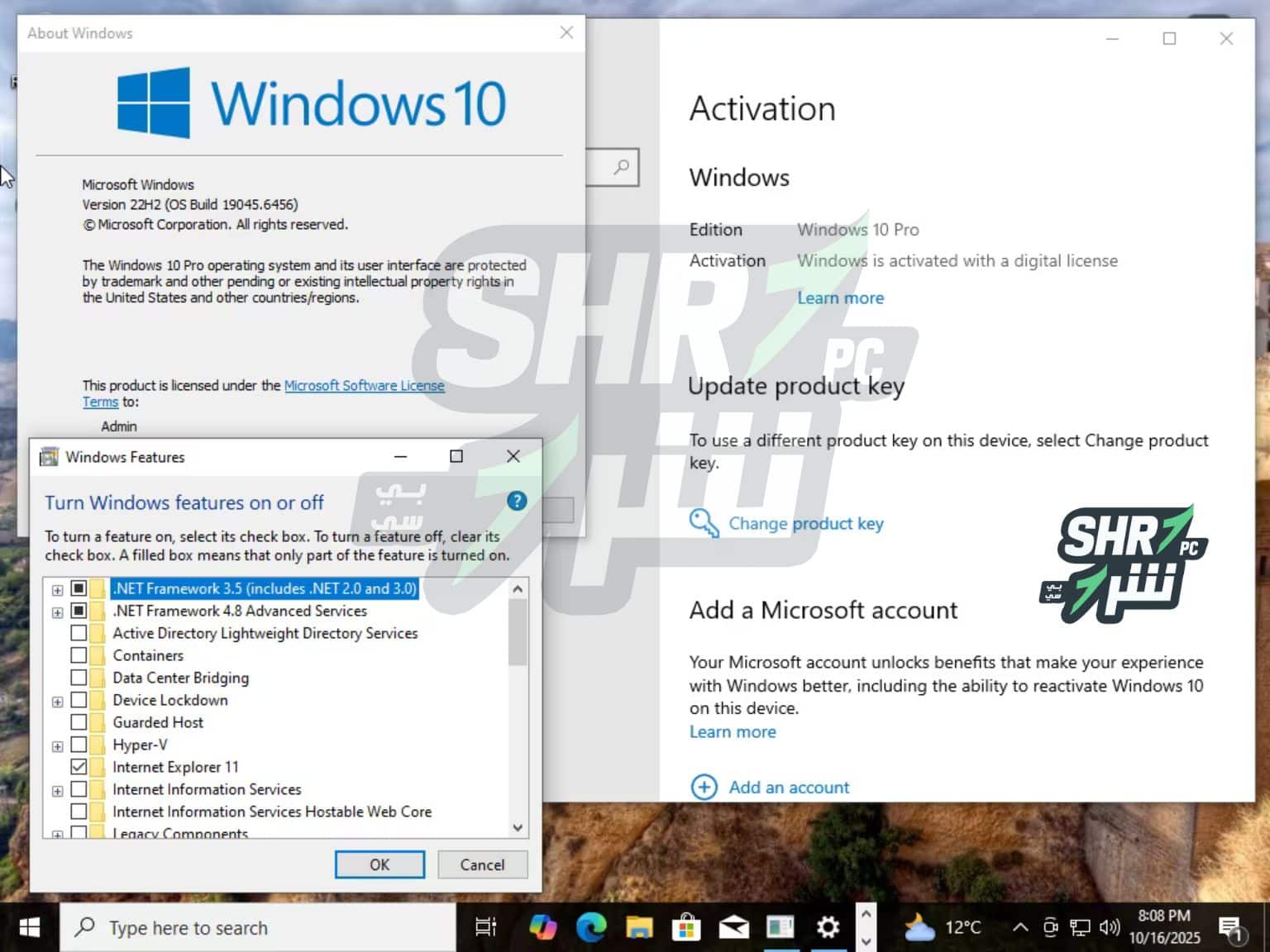Click the Change product key link
The width and height of the screenshot is (1270, 952).
point(805,523)
